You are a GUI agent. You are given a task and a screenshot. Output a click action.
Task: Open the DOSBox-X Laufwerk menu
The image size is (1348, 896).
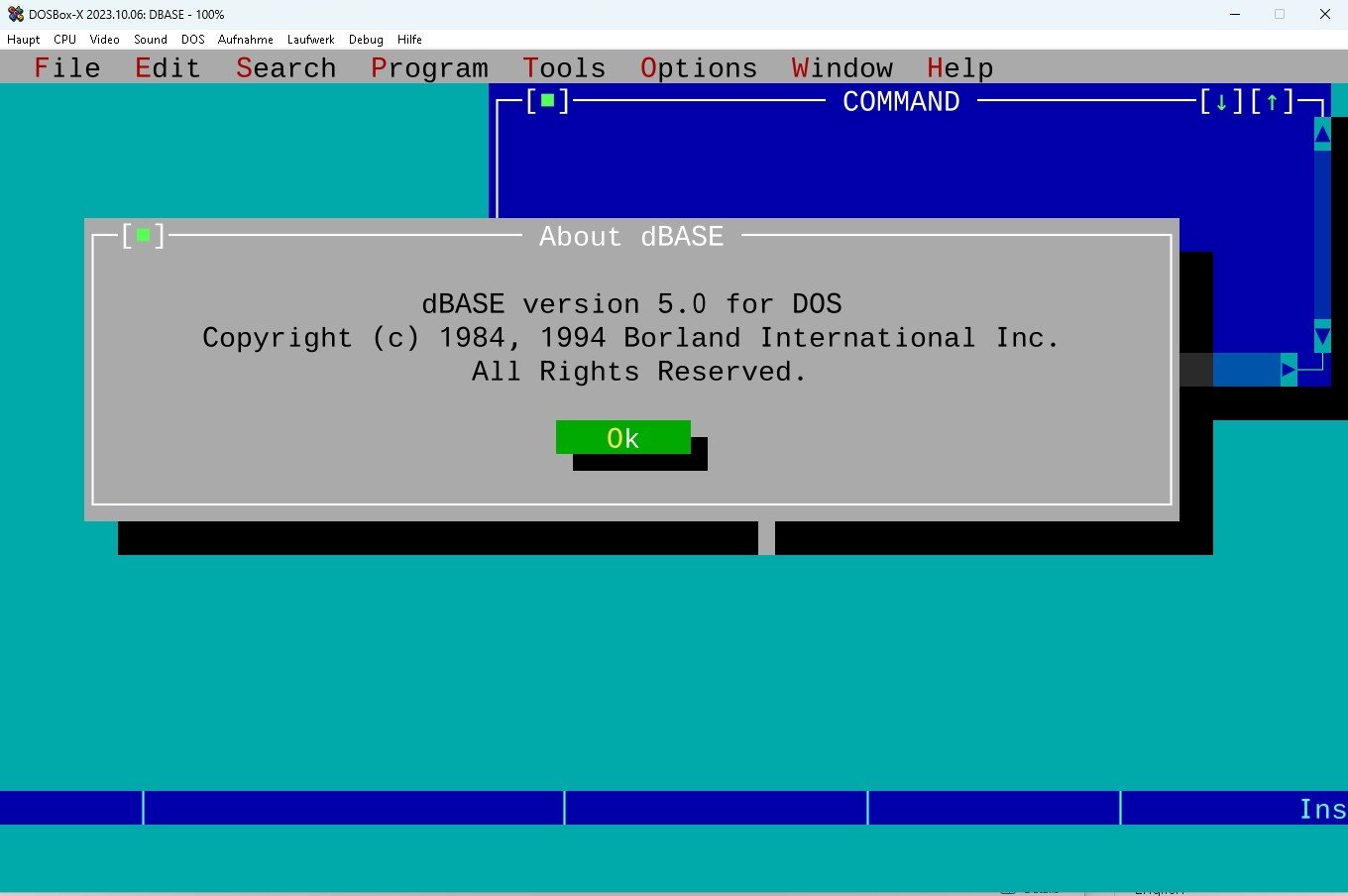(310, 40)
